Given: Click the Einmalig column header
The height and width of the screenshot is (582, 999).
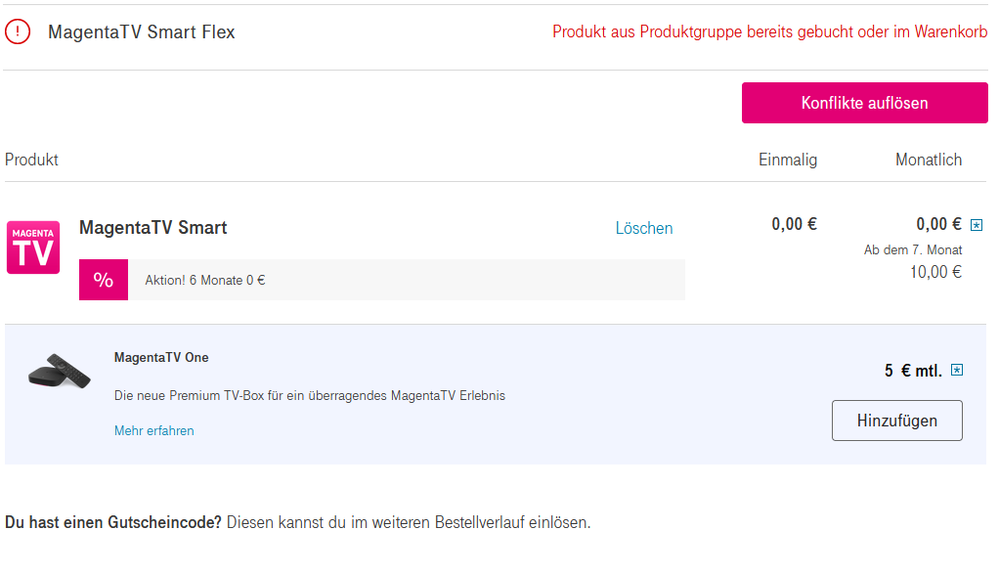Looking at the screenshot, I should [787, 159].
